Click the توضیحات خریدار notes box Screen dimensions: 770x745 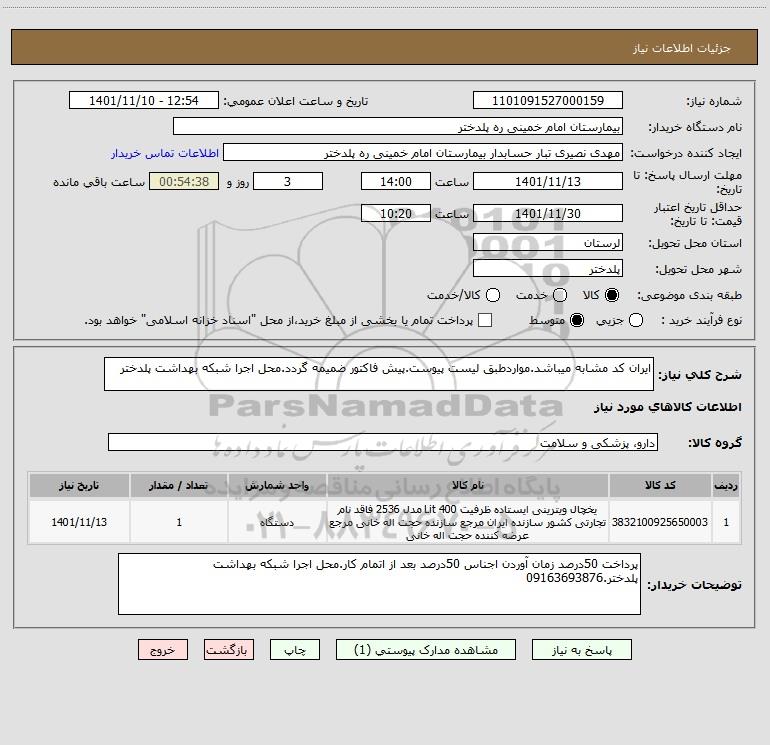(x=379, y=584)
